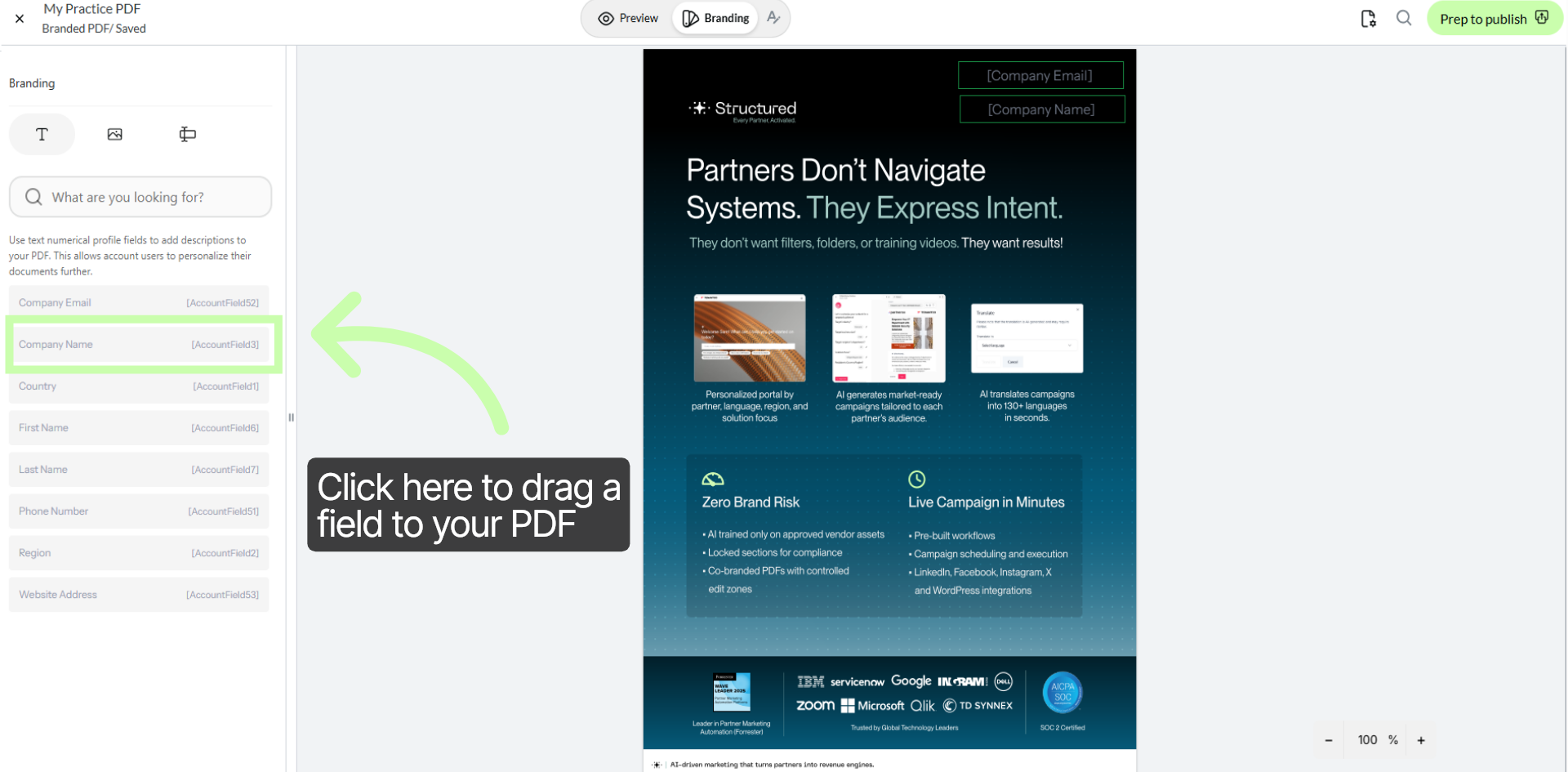This screenshot has height=772, width=1568.
Task: Click the Zero Brand Risk gauge icon
Action: 713,479
